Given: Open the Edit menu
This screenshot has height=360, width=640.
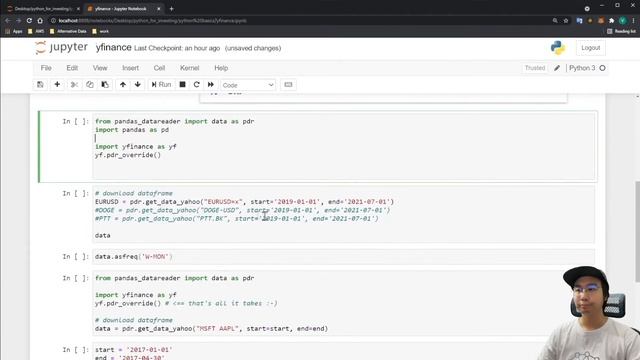Looking at the screenshot, I should point(72,68).
